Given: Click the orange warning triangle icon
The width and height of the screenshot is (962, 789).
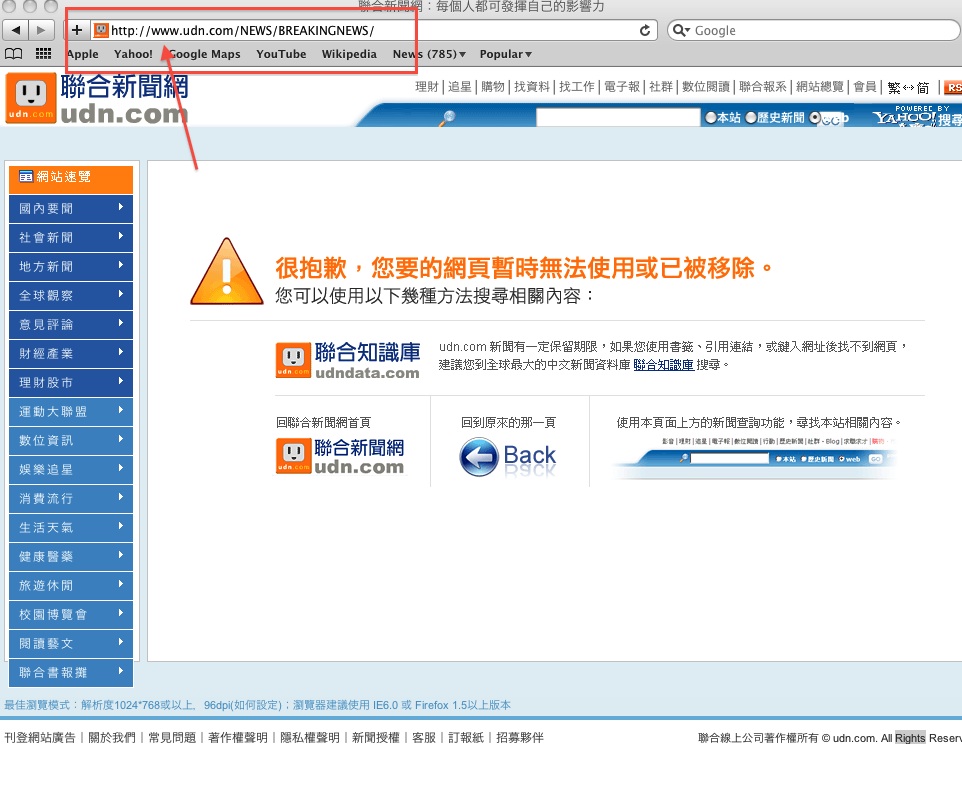Looking at the screenshot, I should pos(226,272).
